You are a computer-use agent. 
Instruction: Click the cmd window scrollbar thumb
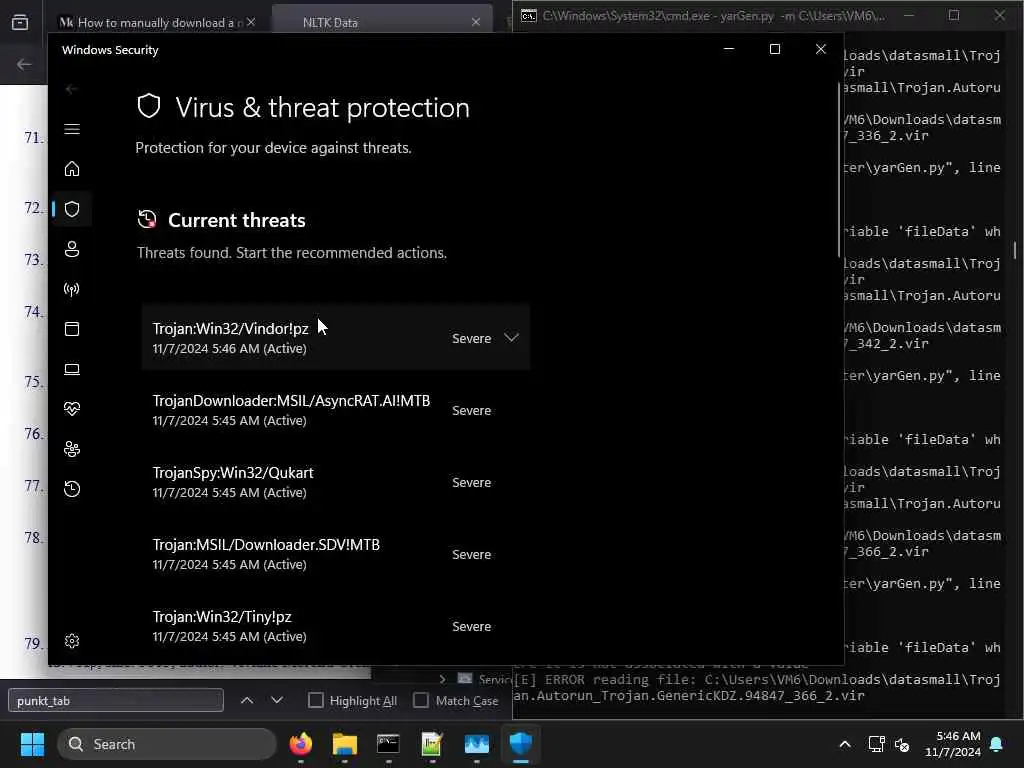click(1015, 250)
